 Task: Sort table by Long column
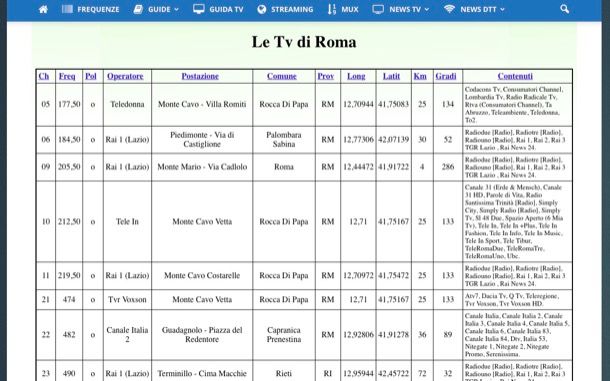point(356,76)
